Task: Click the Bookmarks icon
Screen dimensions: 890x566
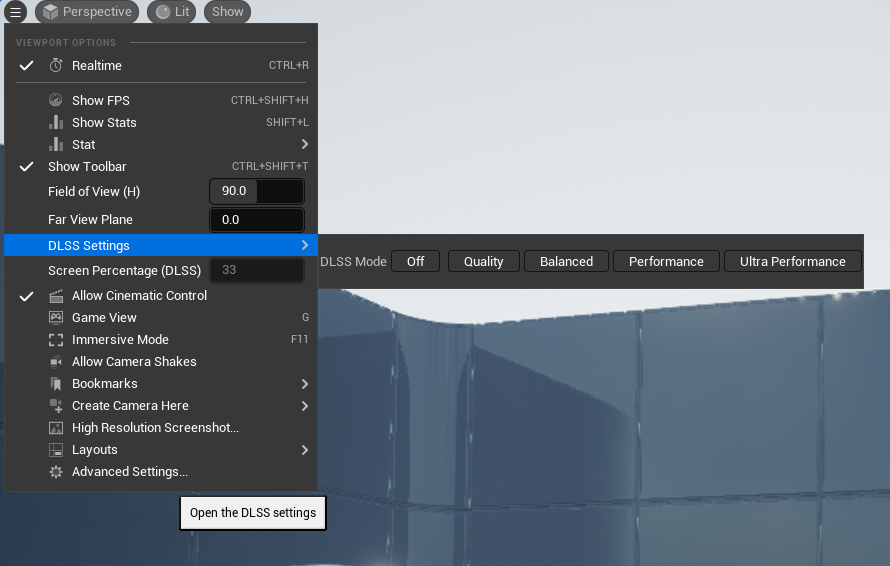Action: 56,384
